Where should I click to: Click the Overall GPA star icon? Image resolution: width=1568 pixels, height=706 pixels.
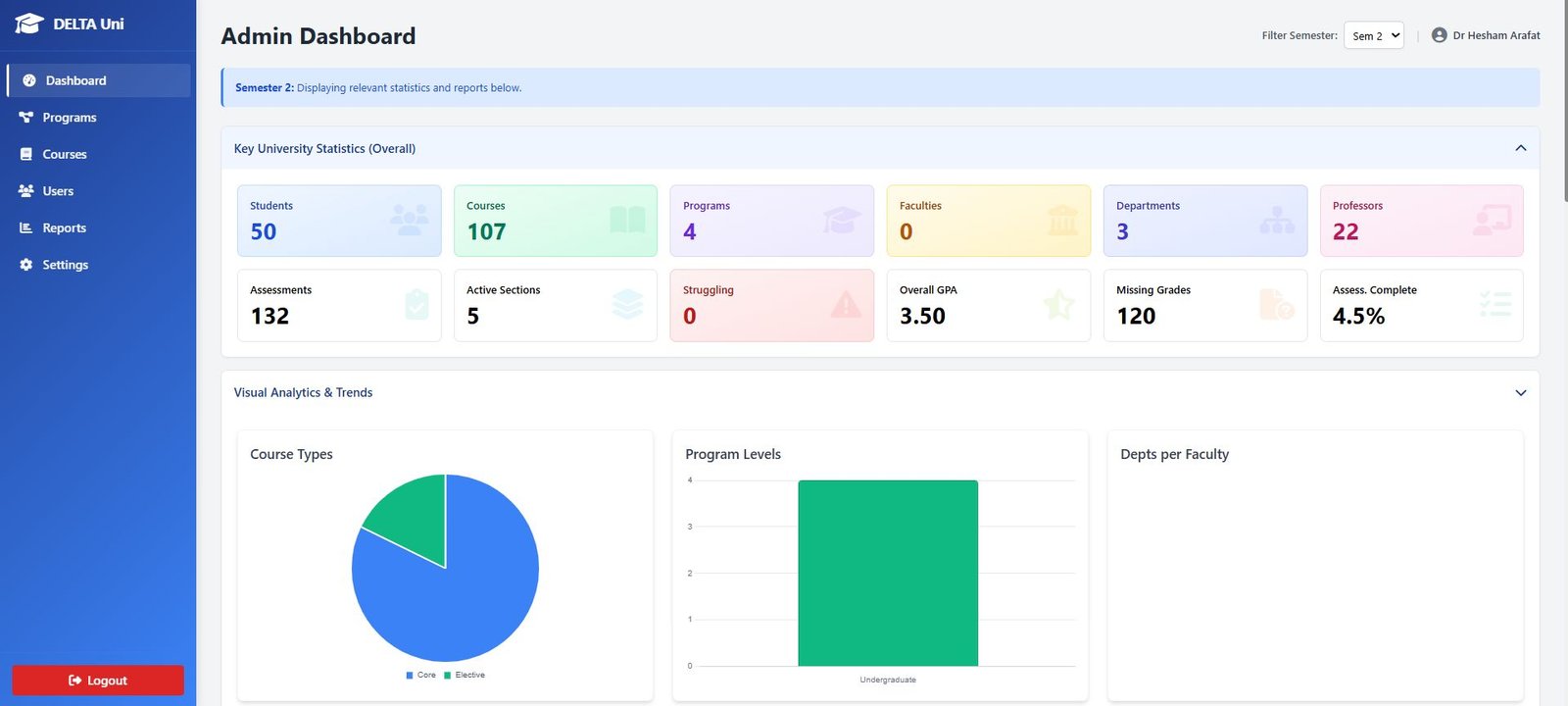point(1058,306)
